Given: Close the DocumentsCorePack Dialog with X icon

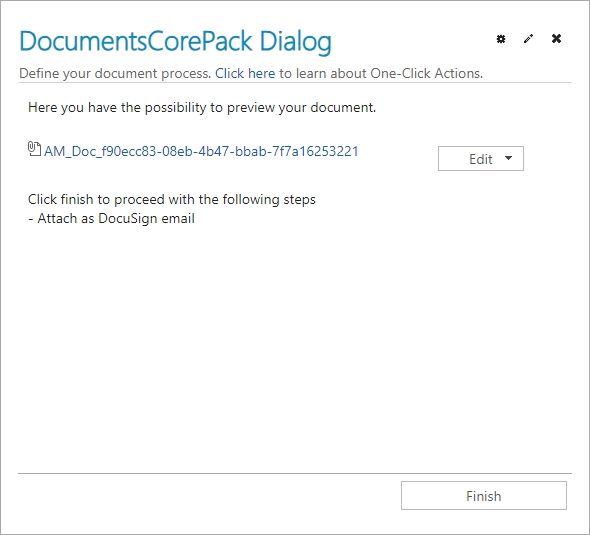Looking at the screenshot, I should click(556, 38).
